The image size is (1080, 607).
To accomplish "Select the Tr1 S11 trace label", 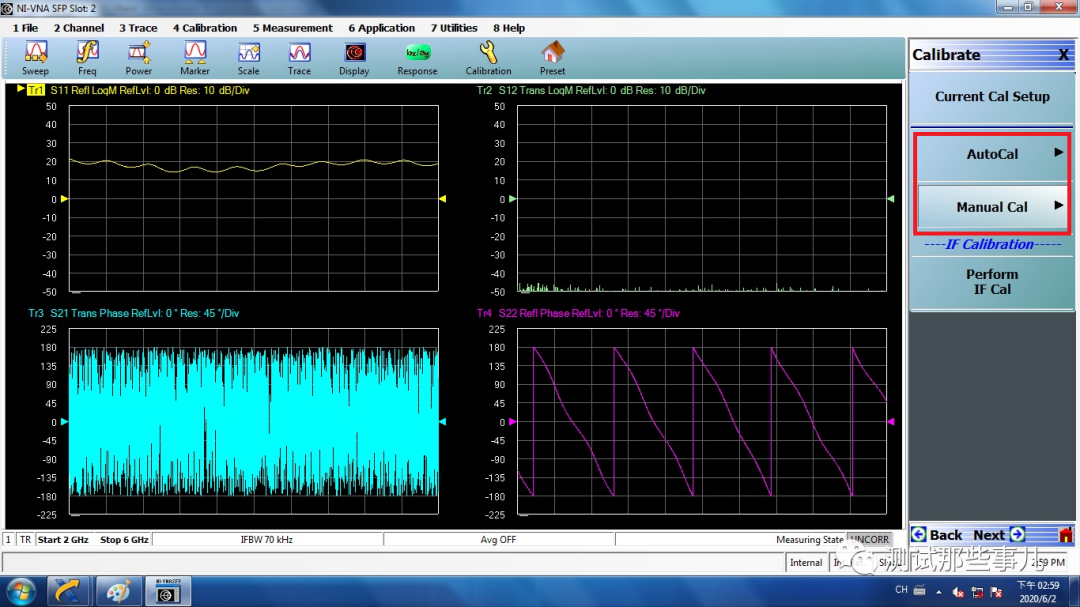I will coord(138,90).
